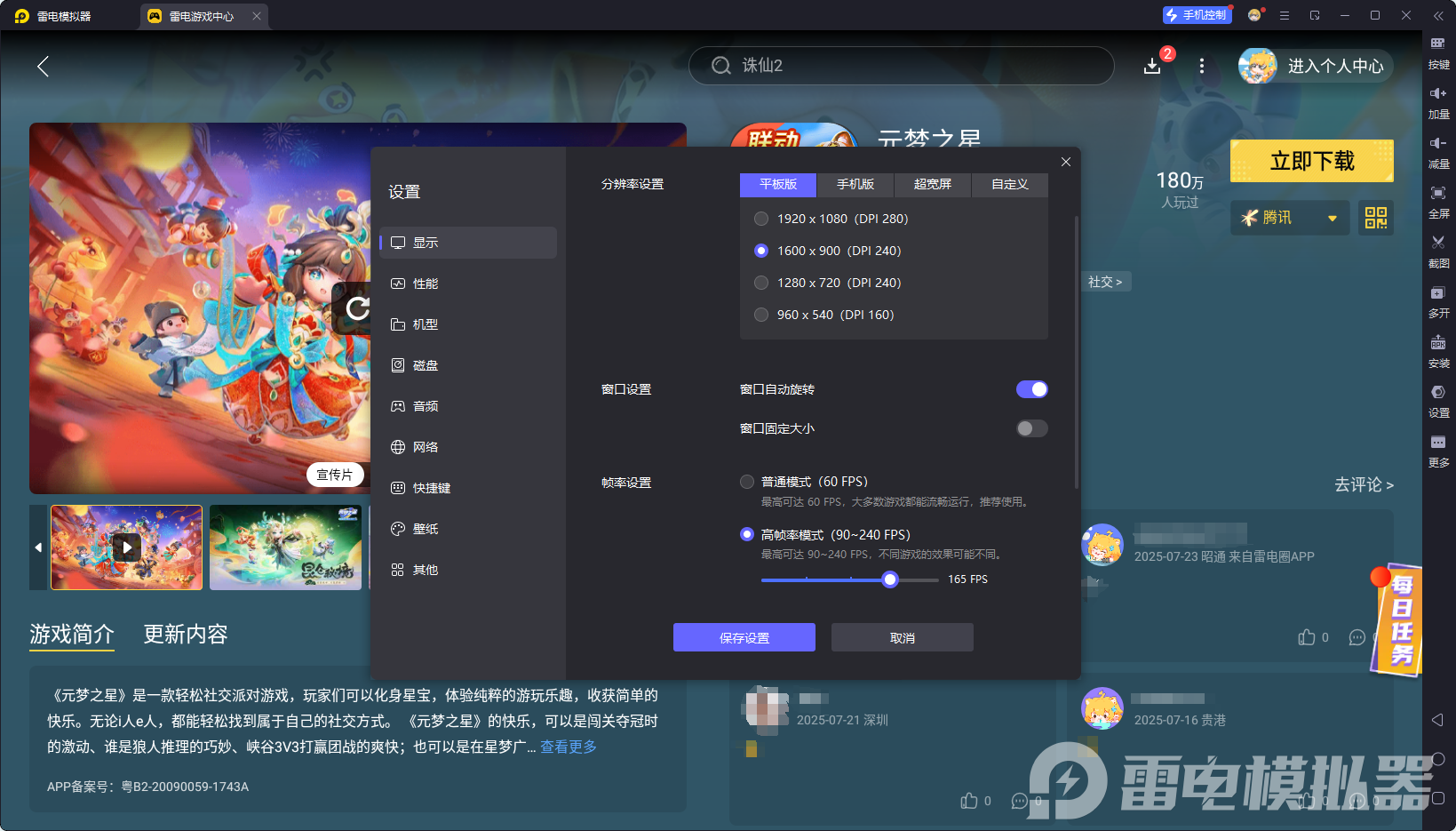Toggle 全屏 fullscreen in right sidebar

point(1438,202)
